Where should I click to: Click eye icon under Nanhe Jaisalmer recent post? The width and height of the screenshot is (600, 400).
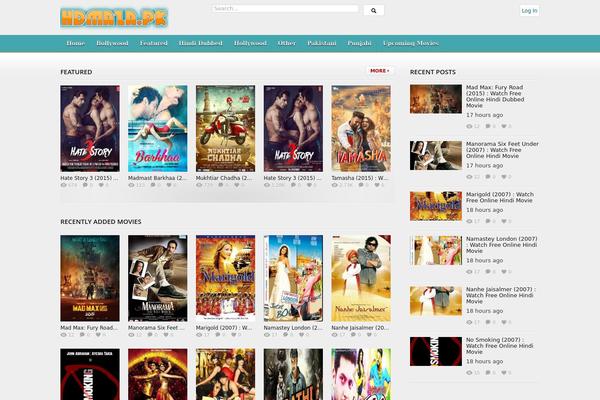click(x=470, y=322)
